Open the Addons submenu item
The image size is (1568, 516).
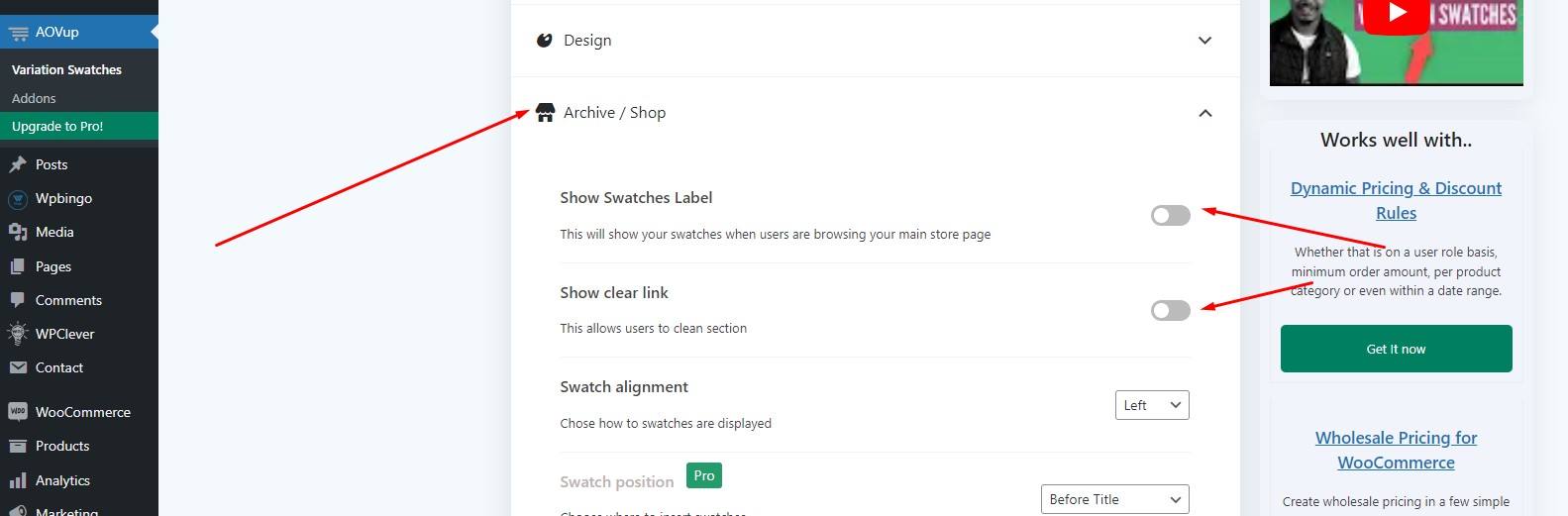coord(34,98)
